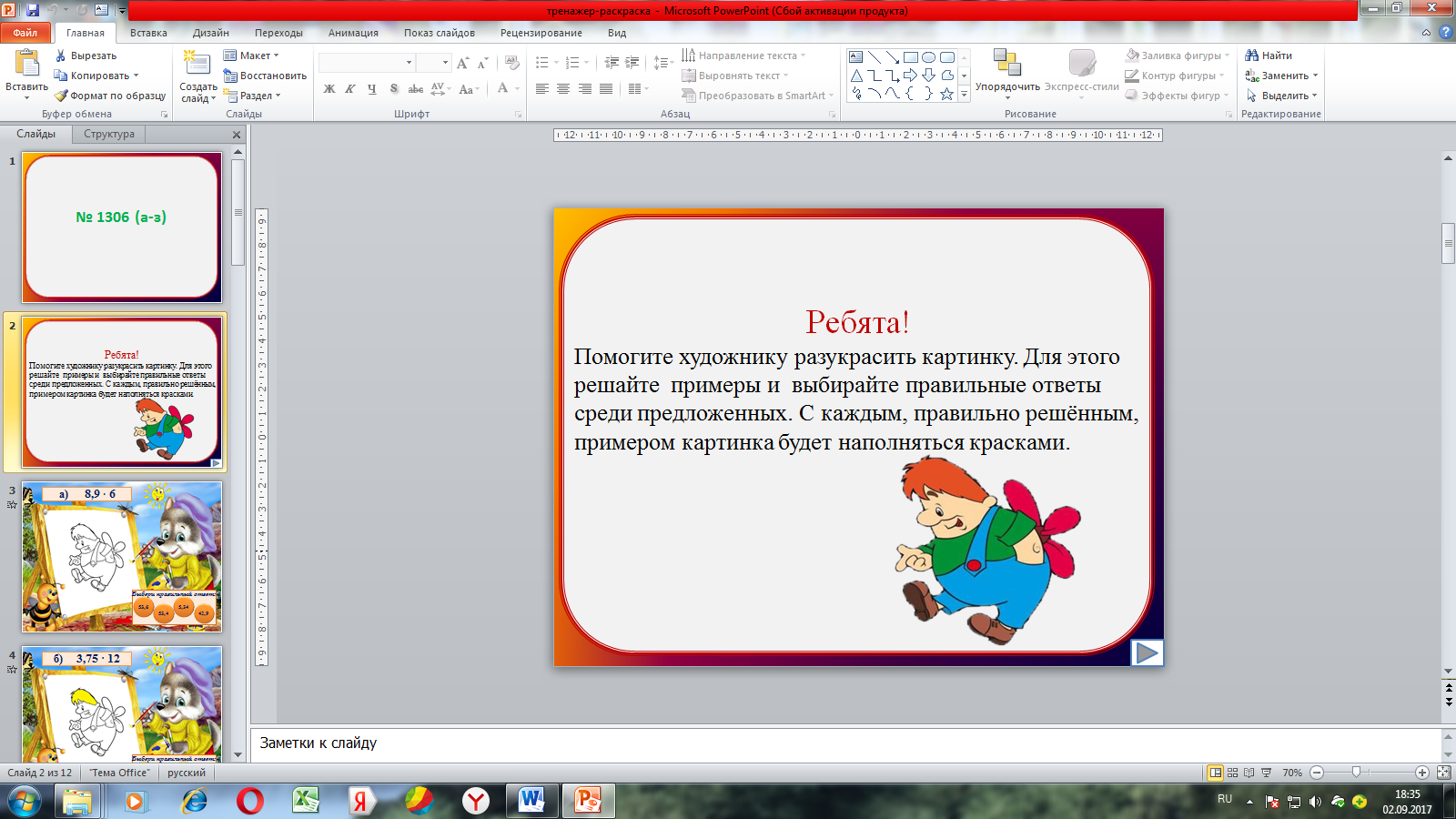Viewport: 1456px width, 819px height.
Task: Select the star shape in the shapes gallery
Action: 947,94
